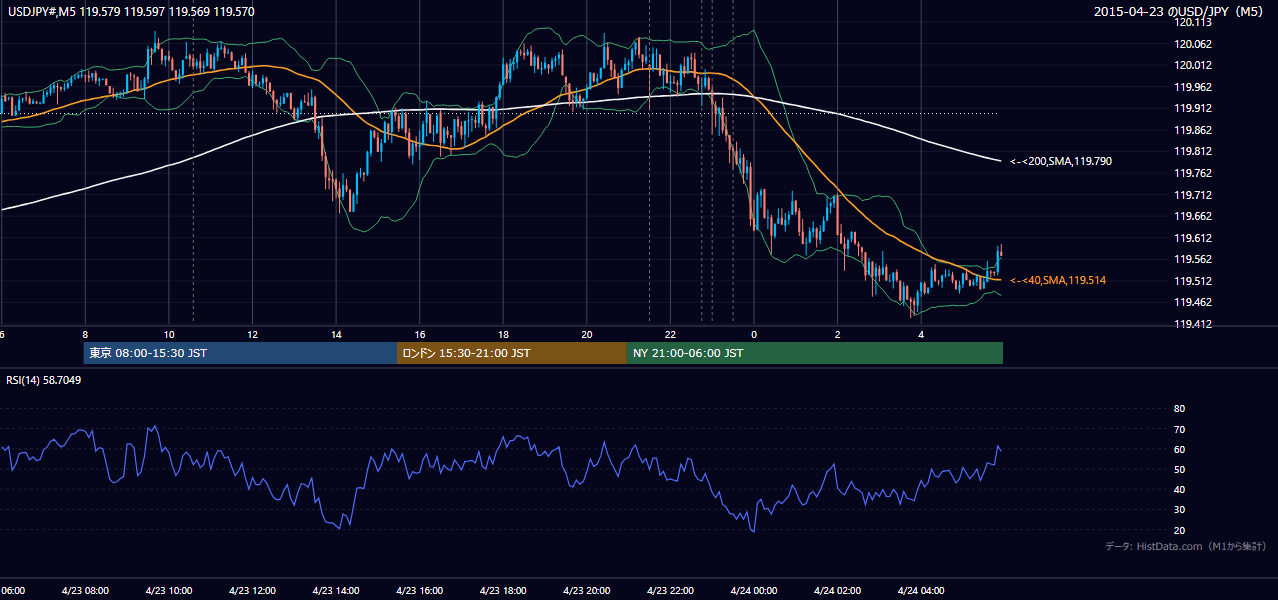Click hour label 10 under price chart

(169, 335)
